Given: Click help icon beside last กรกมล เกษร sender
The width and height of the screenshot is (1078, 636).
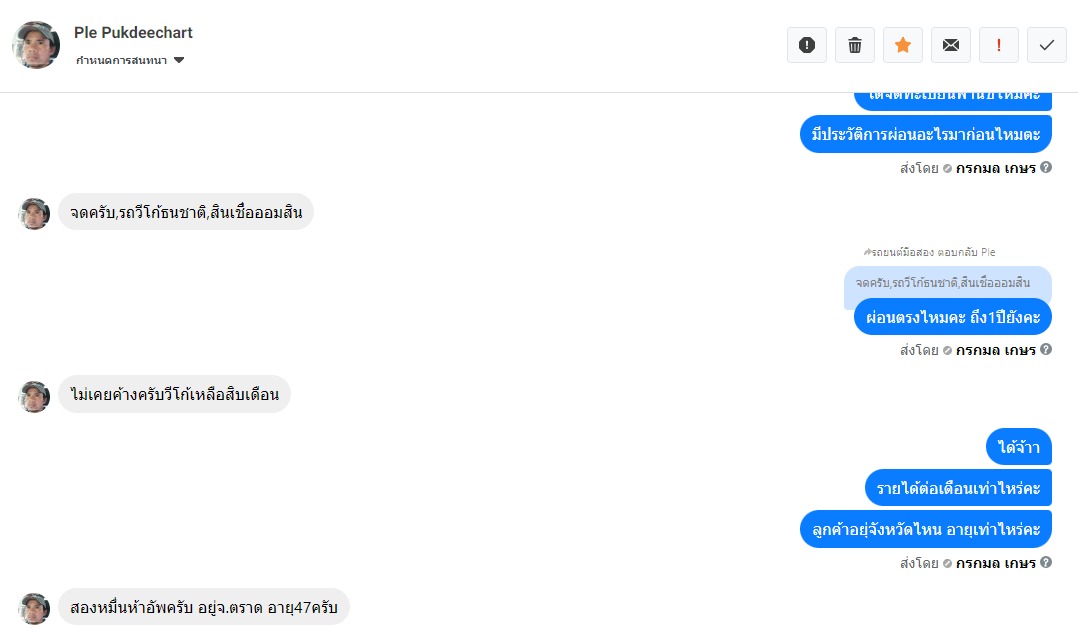Looking at the screenshot, I should click(1046, 562).
